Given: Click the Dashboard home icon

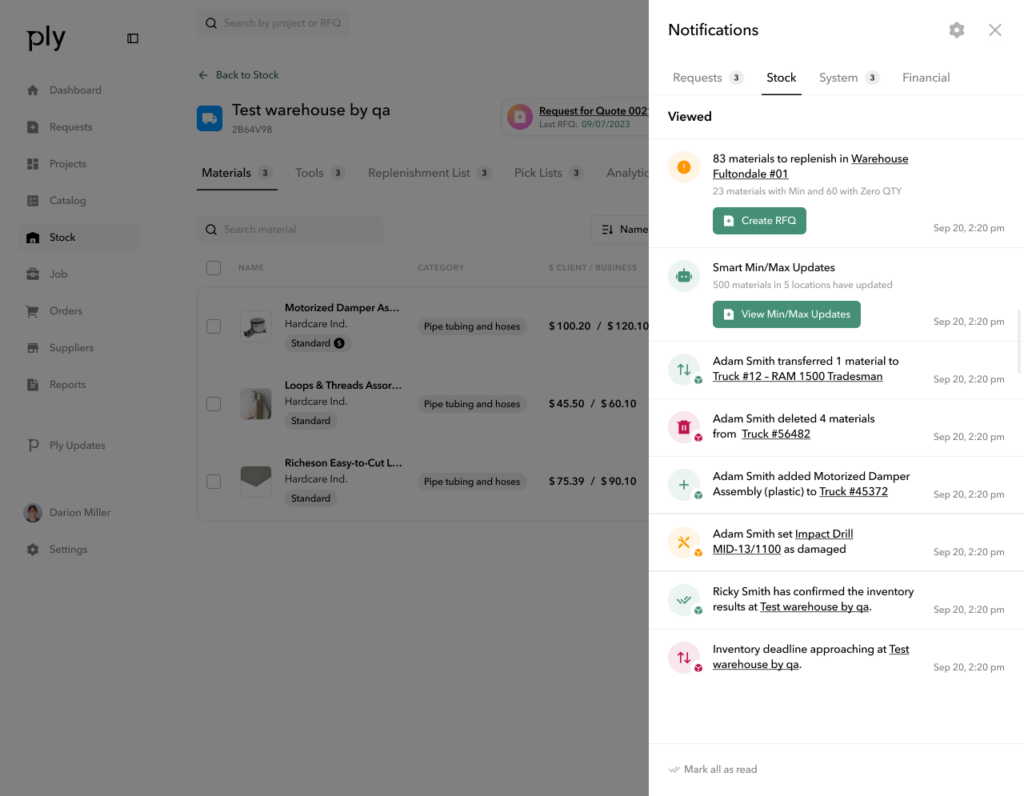Looking at the screenshot, I should [x=33, y=90].
